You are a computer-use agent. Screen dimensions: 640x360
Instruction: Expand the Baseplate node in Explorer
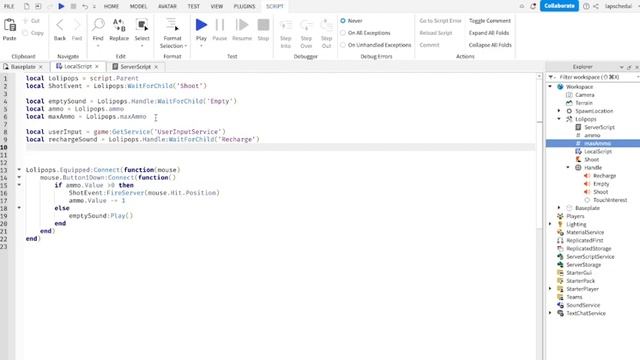tap(559, 208)
